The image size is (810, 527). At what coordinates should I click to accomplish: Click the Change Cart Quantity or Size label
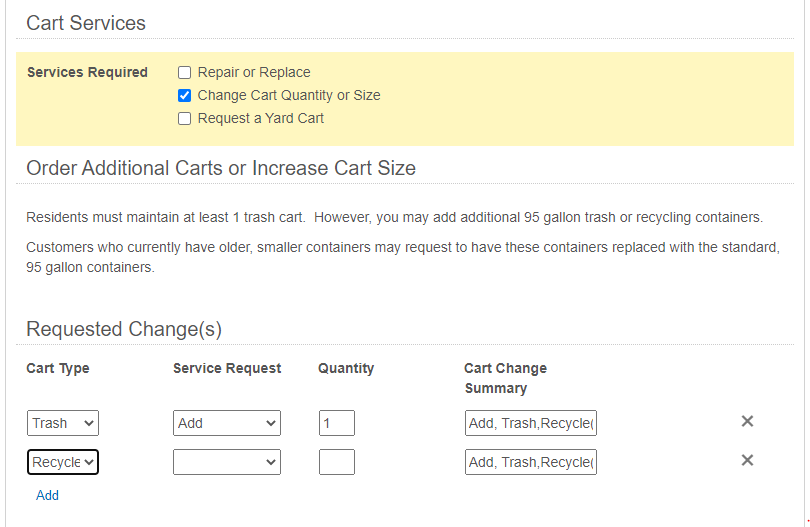coord(289,96)
